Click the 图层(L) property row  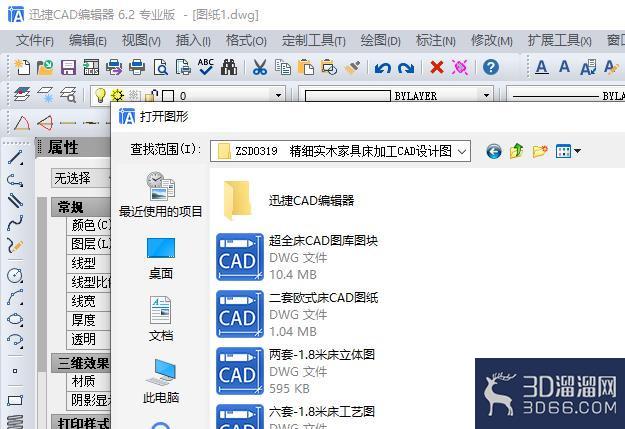(88, 244)
